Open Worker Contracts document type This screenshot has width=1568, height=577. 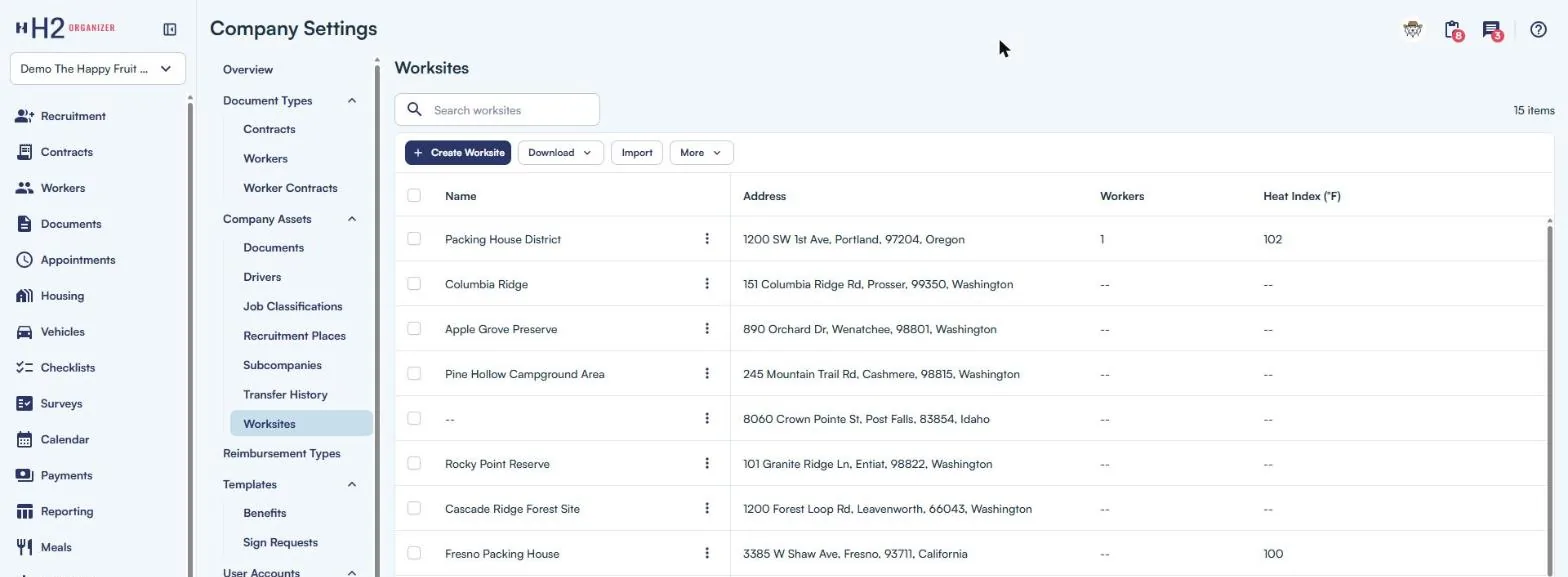(x=290, y=188)
